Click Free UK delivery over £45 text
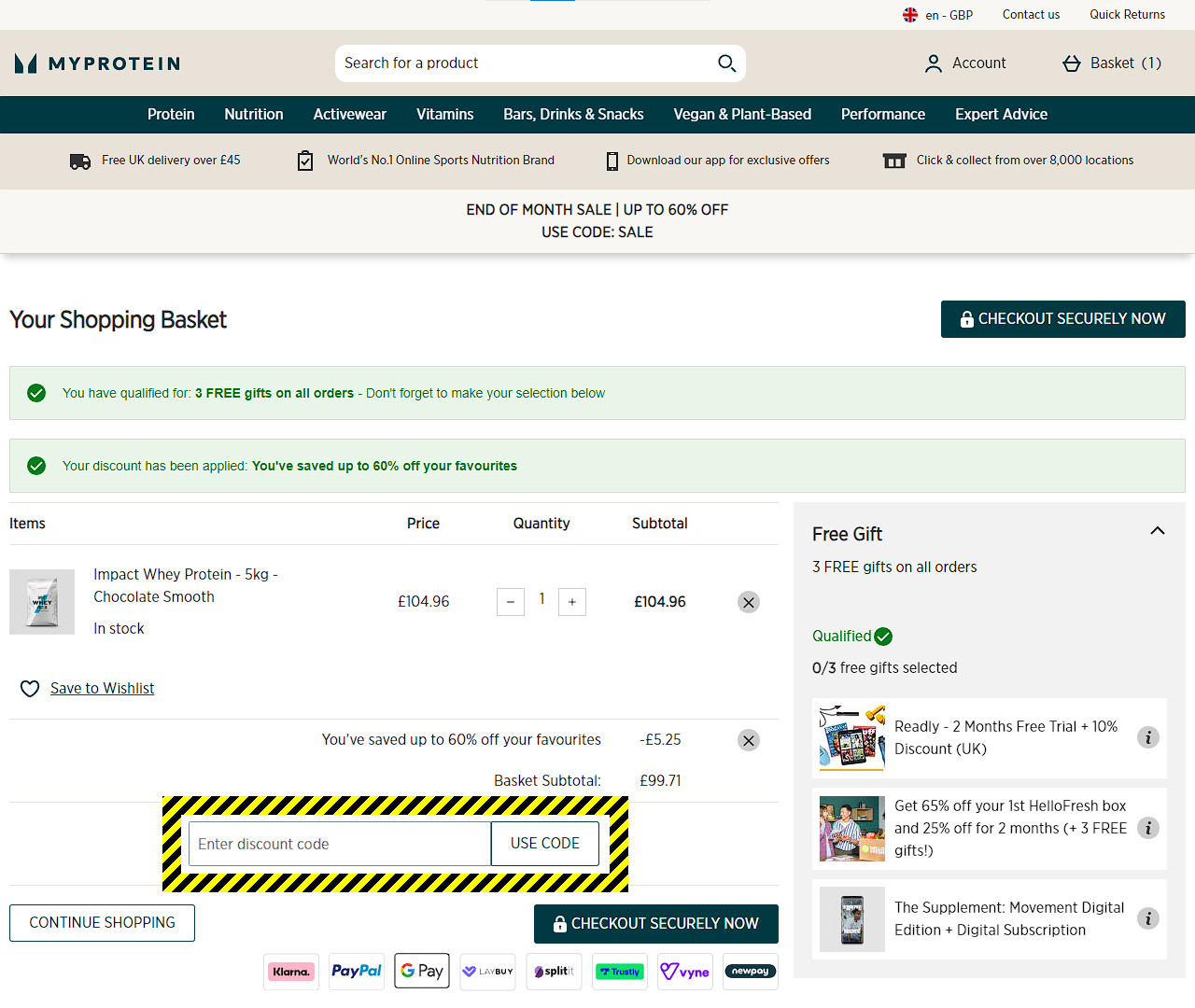 pyautogui.click(x=171, y=161)
